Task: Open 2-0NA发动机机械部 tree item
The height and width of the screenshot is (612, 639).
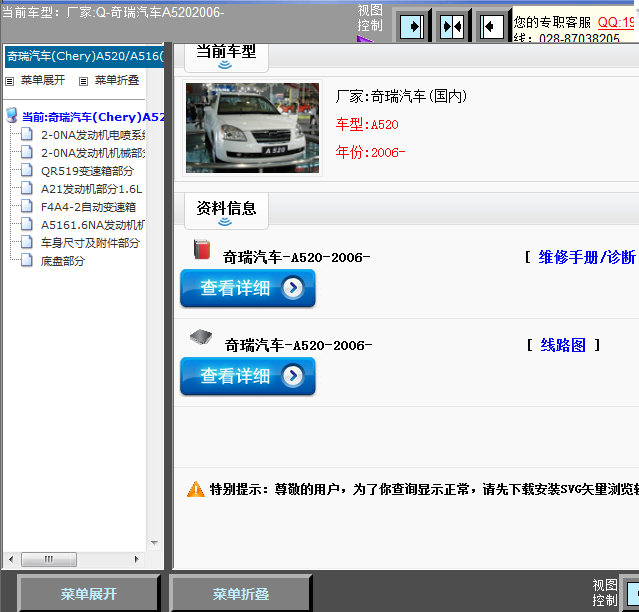Action: 93,153
